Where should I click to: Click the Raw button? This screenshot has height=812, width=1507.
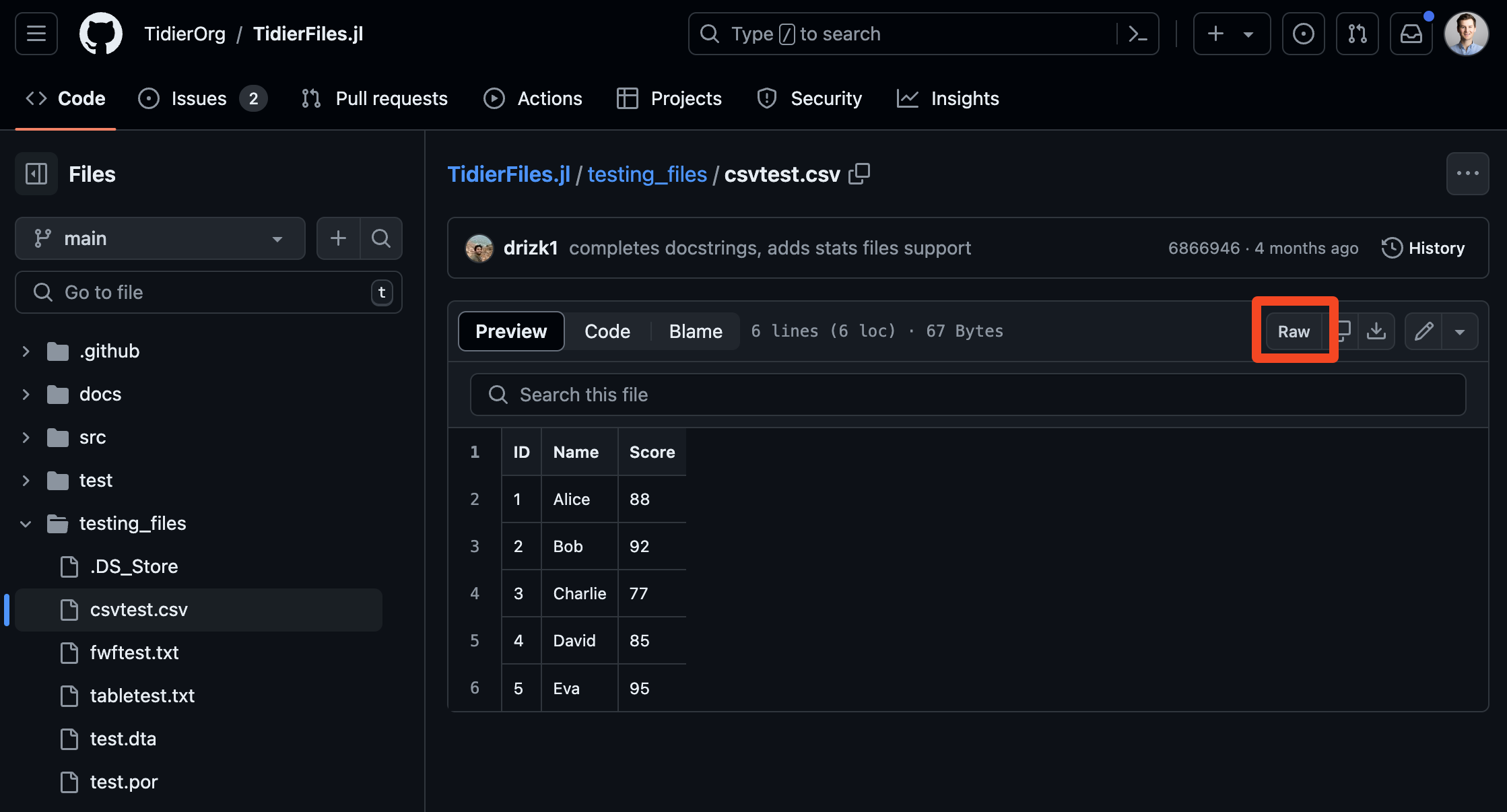[1294, 331]
